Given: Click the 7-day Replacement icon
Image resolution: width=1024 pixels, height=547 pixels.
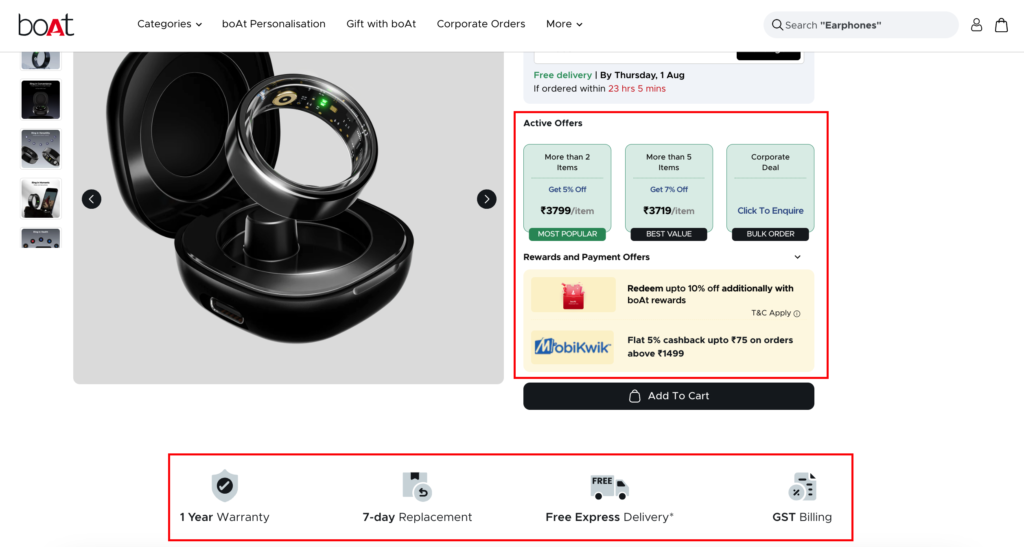Looking at the screenshot, I should [416, 487].
